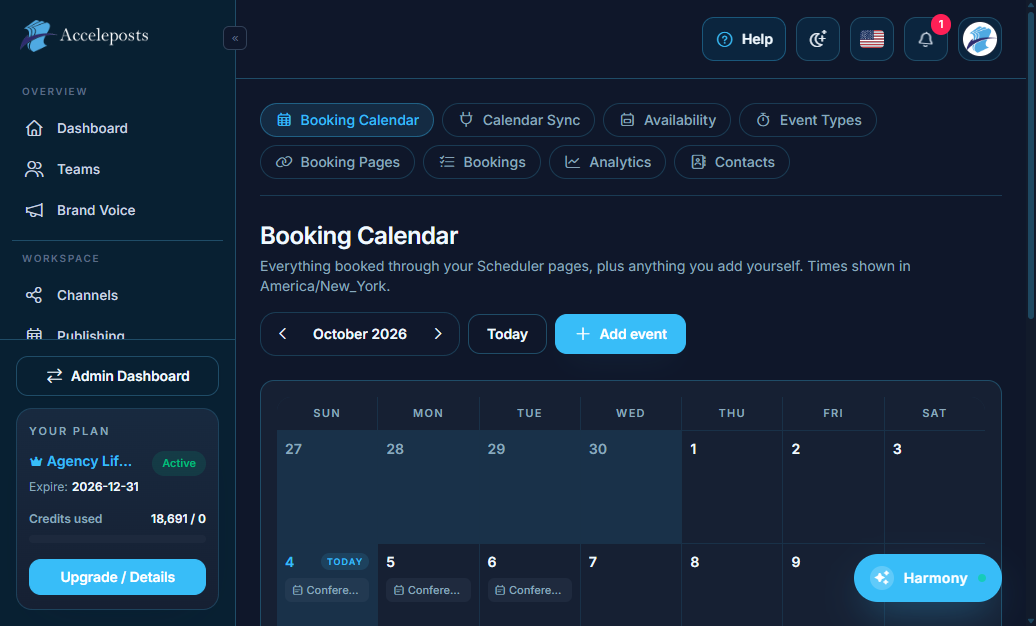The height and width of the screenshot is (626, 1036).
Task: Select the Booking Calendar tab
Action: tap(347, 120)
